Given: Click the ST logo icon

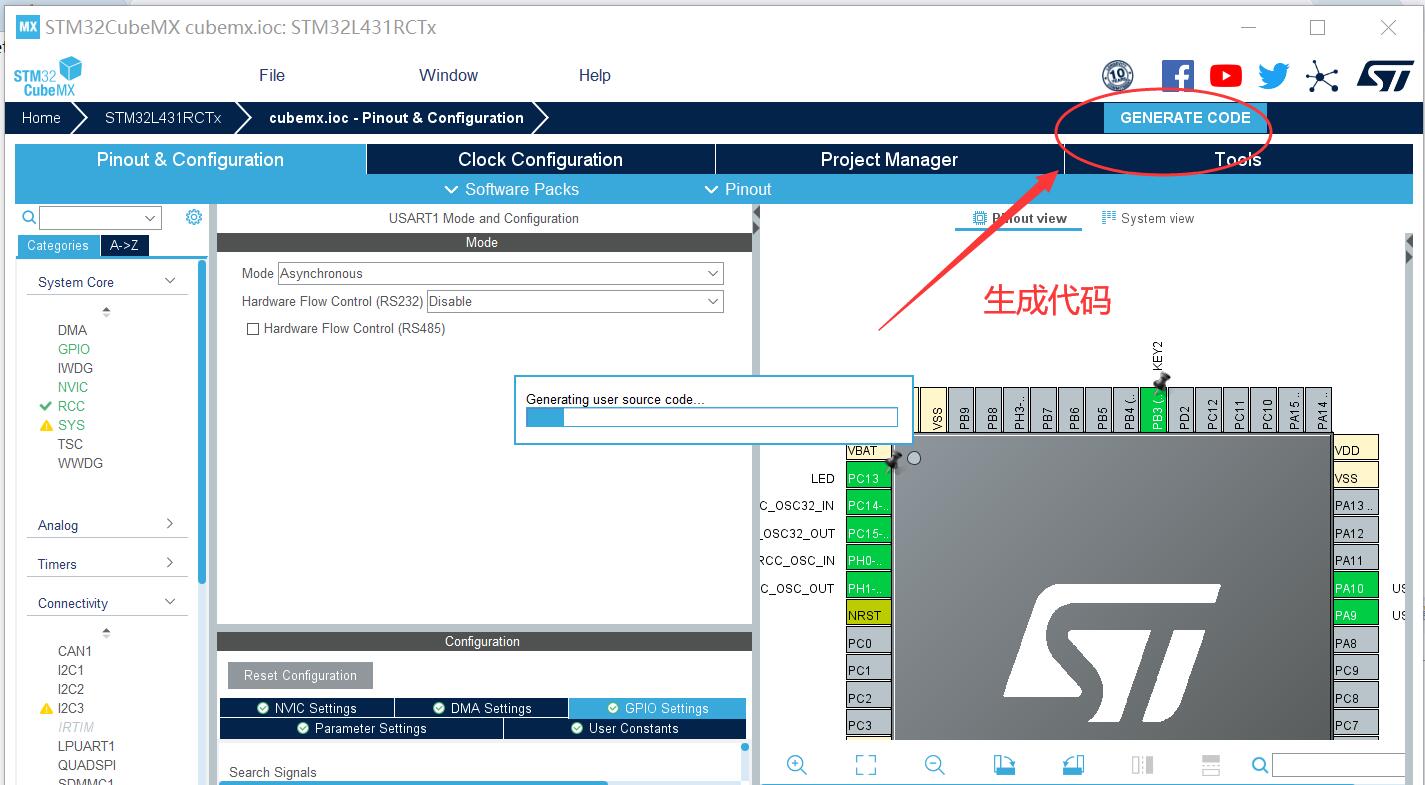Looking at the screenshot, I should [x=1385, y=76].
